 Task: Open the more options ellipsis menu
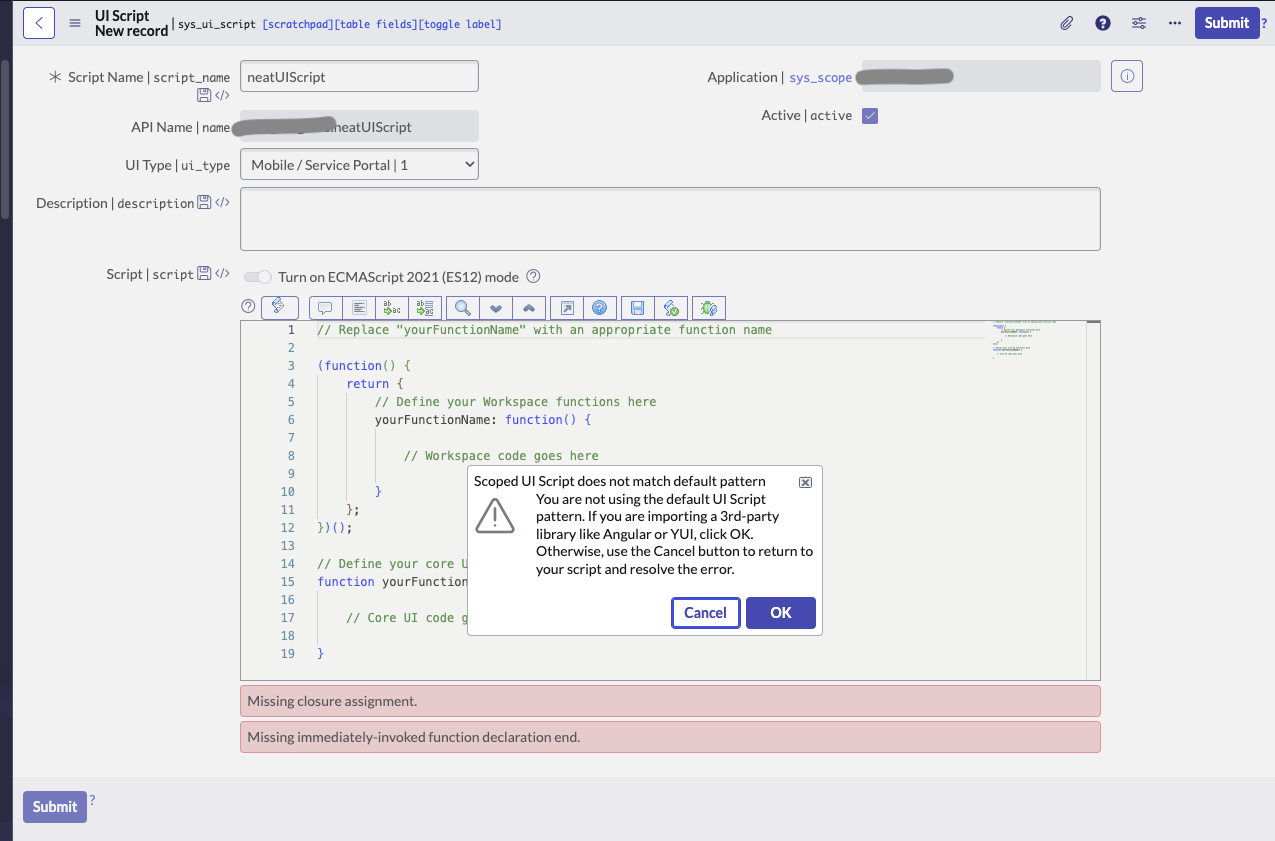click(1174, 22)
